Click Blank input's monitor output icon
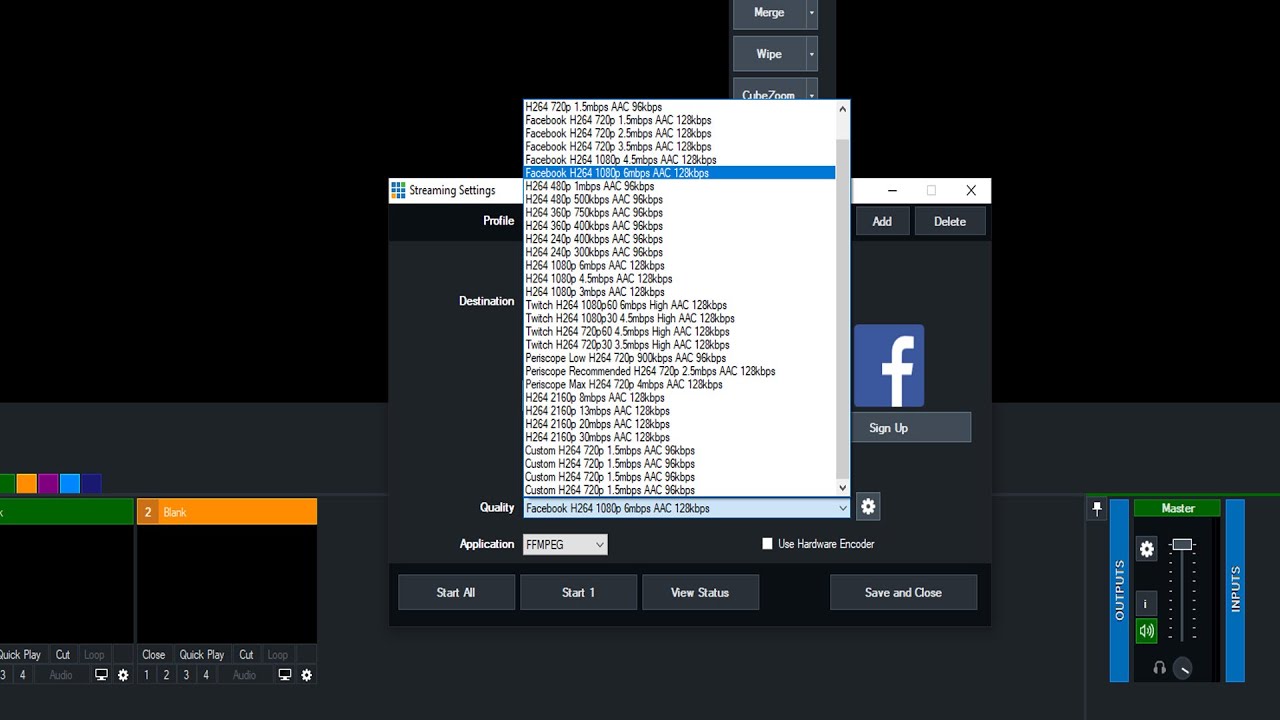 (x=285, y=675)
